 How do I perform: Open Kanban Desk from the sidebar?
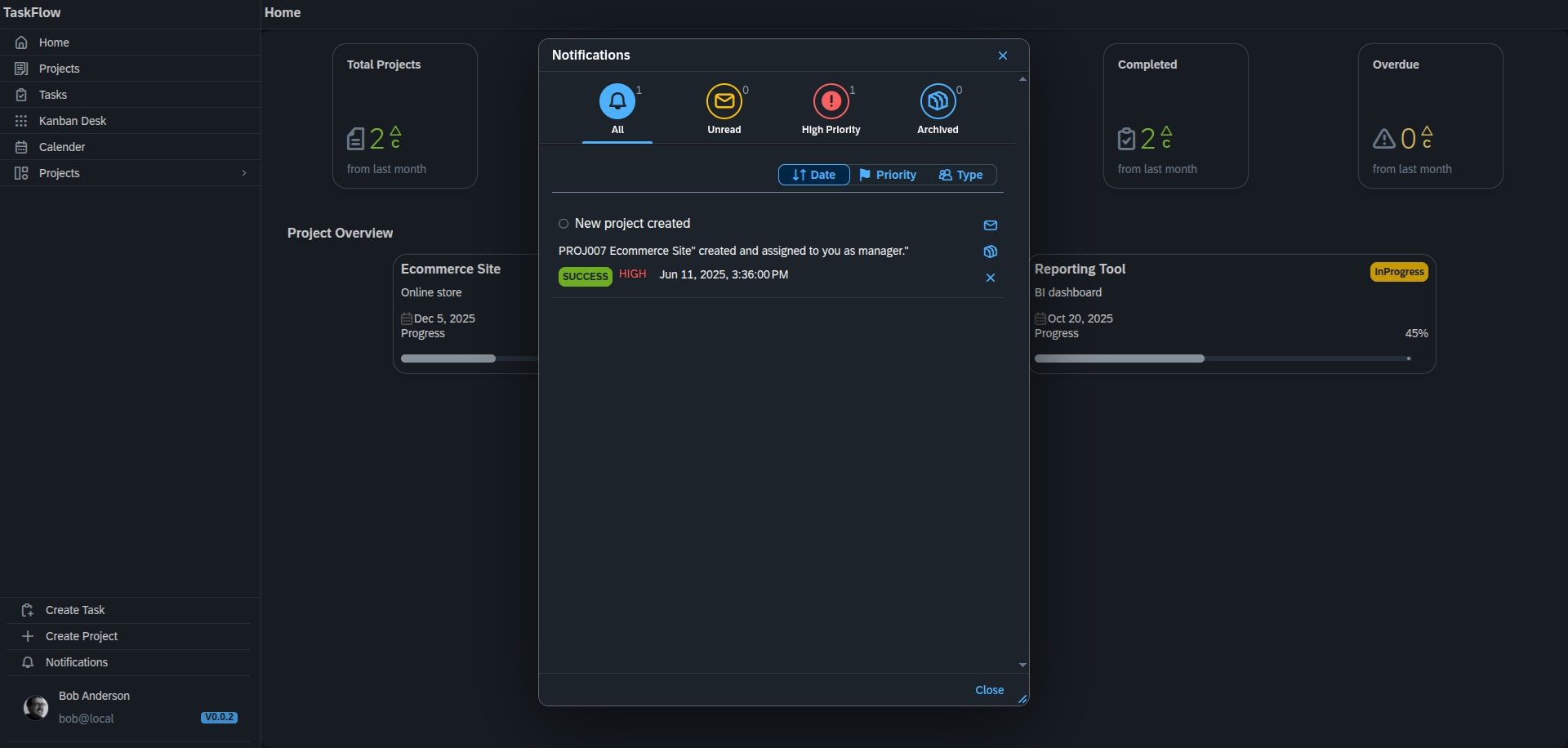73,121
